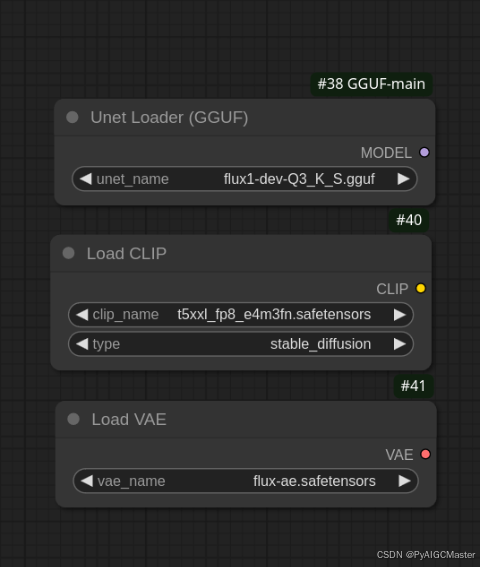This screenshot has height=567, width=480.
Task: Click the purple MODEL output socket
Action: point(424,152)
